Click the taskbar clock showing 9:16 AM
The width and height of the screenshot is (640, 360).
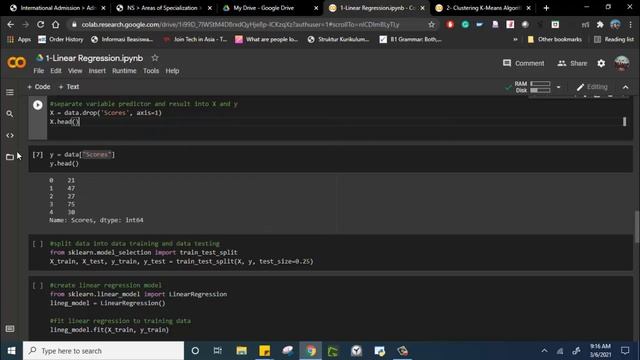(600, 351)
